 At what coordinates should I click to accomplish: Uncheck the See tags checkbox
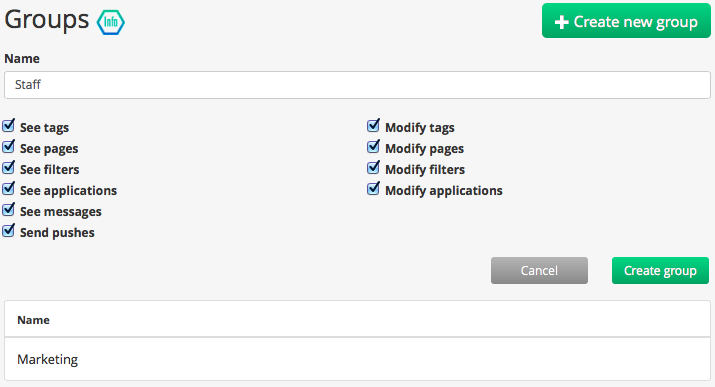(x=9, y=126)
